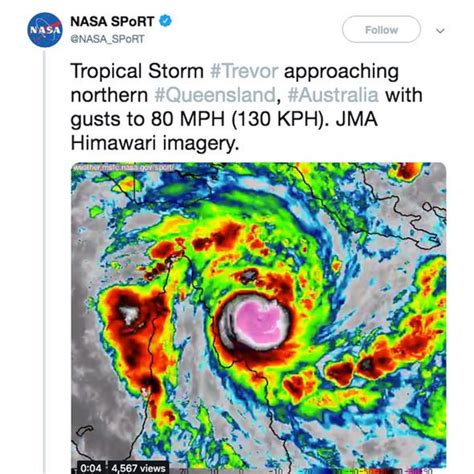Click the watermark URL on video

123,167
